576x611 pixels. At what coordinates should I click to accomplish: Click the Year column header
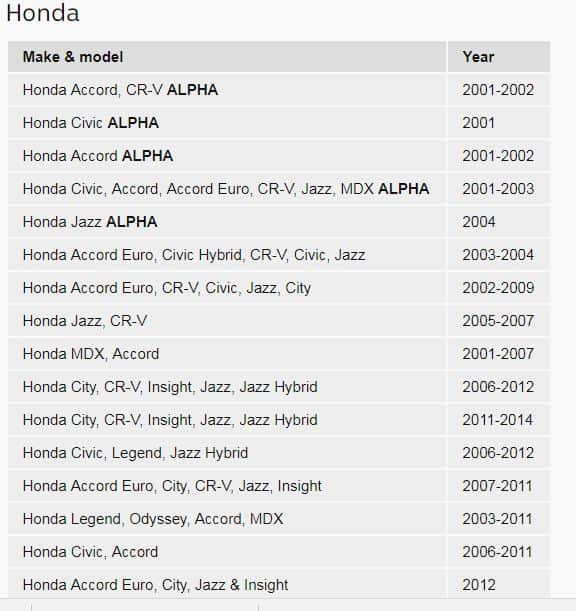(x=499, y=57)
